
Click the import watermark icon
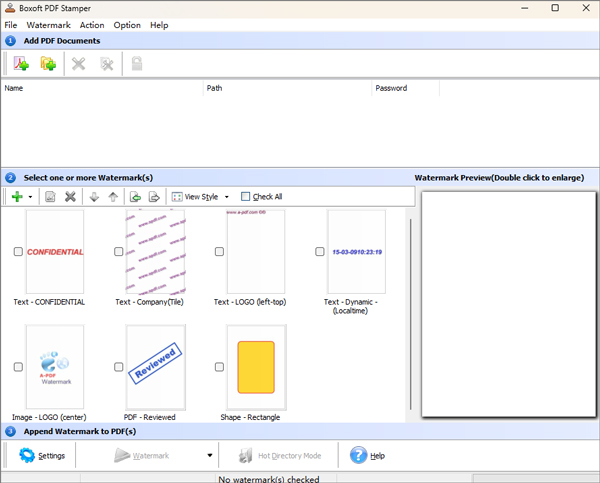tap(136, 197)
